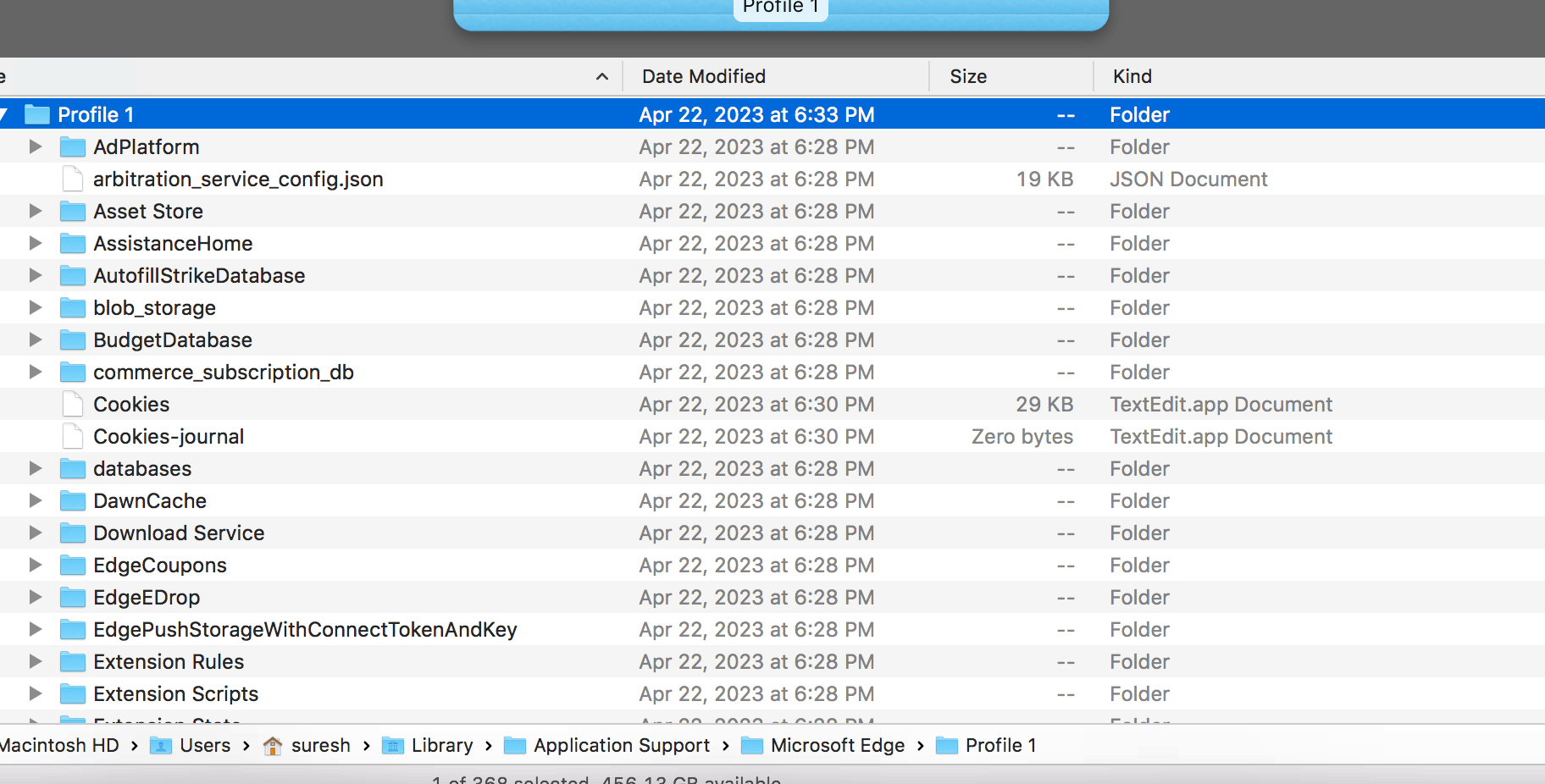Select the Extension Scripts folder row
1545x784 pixels.
[772, 694]
